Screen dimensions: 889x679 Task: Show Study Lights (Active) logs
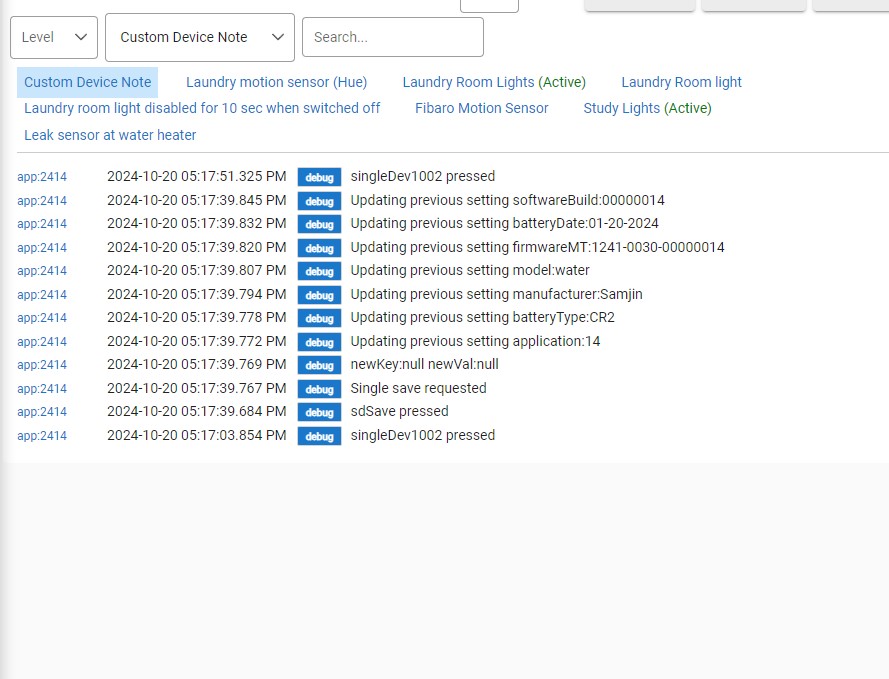(x=647, y=108)
